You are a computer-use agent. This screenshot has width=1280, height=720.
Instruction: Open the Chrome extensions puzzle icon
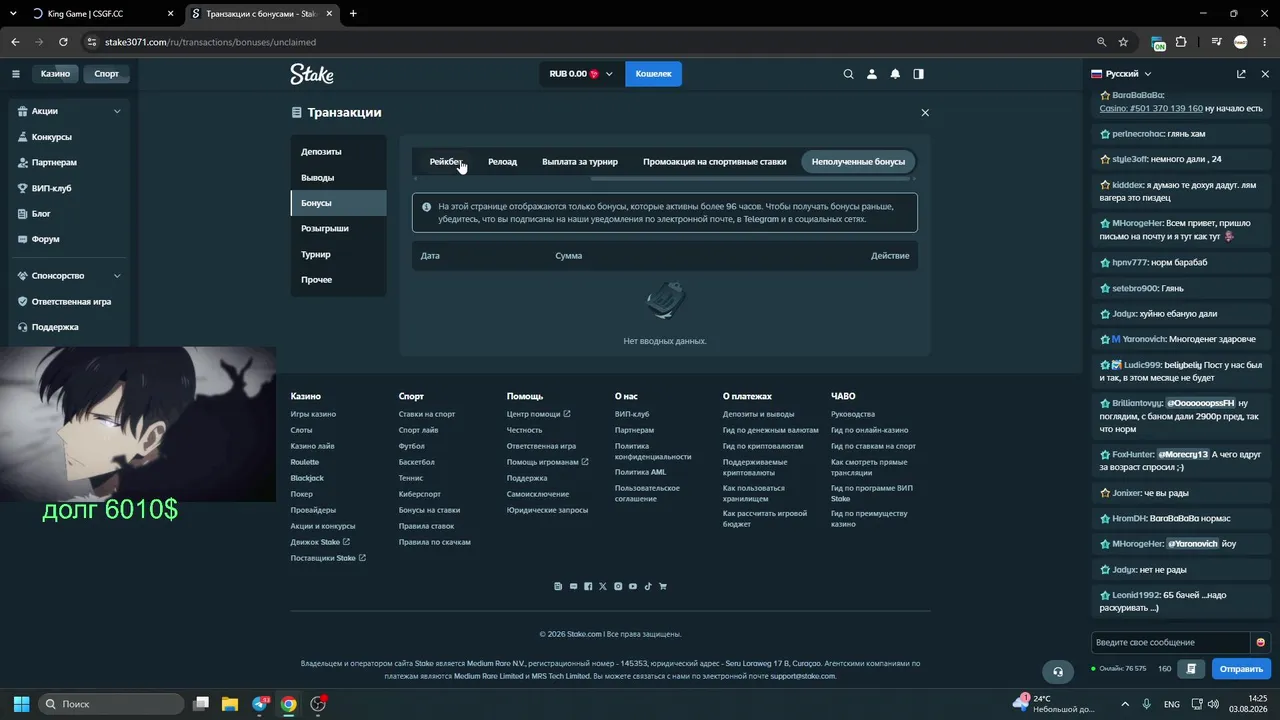1181,42
